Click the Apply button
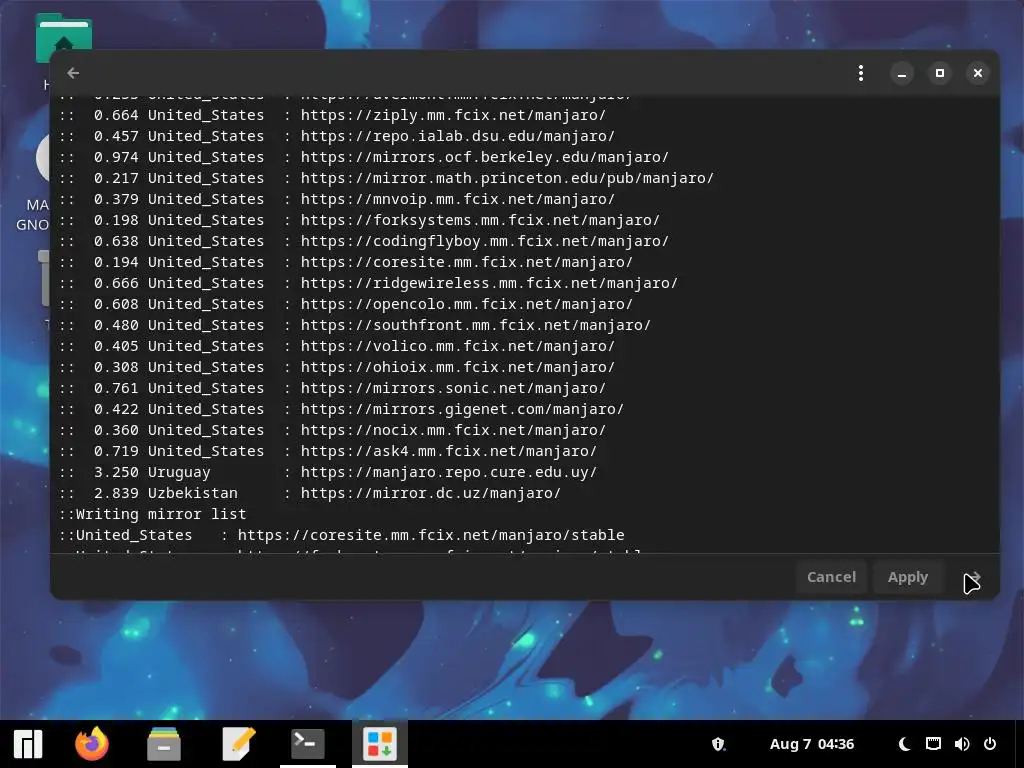The height and width of the screenshot is (768, 1024). (908, 577)
